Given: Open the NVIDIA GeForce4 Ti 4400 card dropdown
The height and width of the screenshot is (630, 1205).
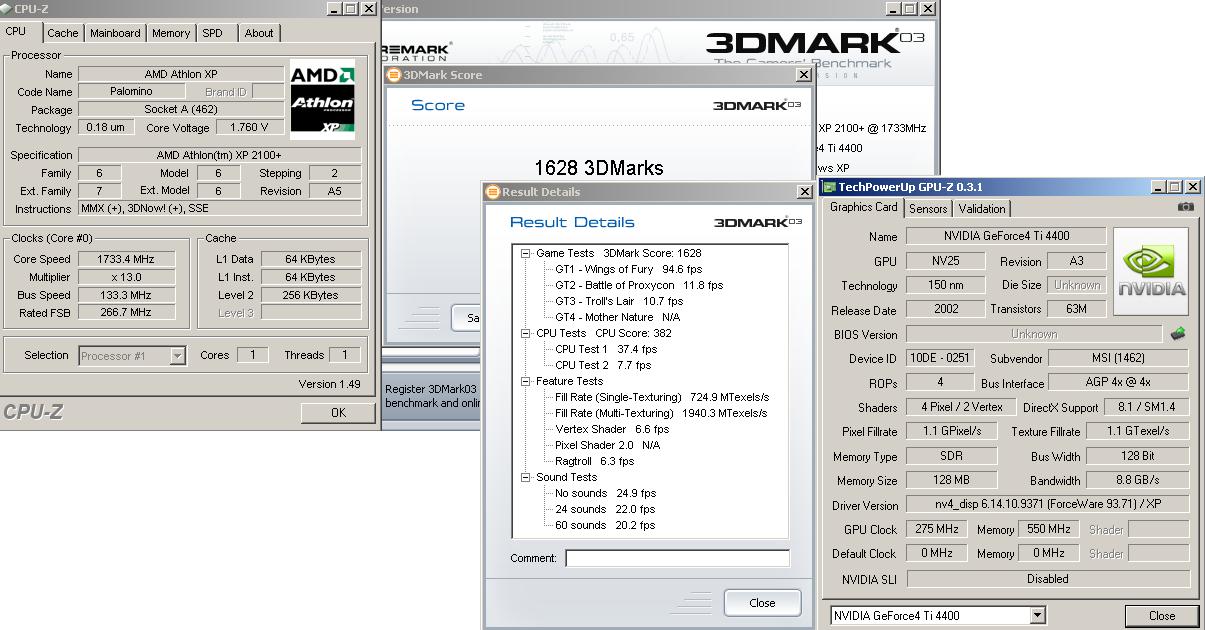Looking at the screenshot, I should pos(1037,615).
